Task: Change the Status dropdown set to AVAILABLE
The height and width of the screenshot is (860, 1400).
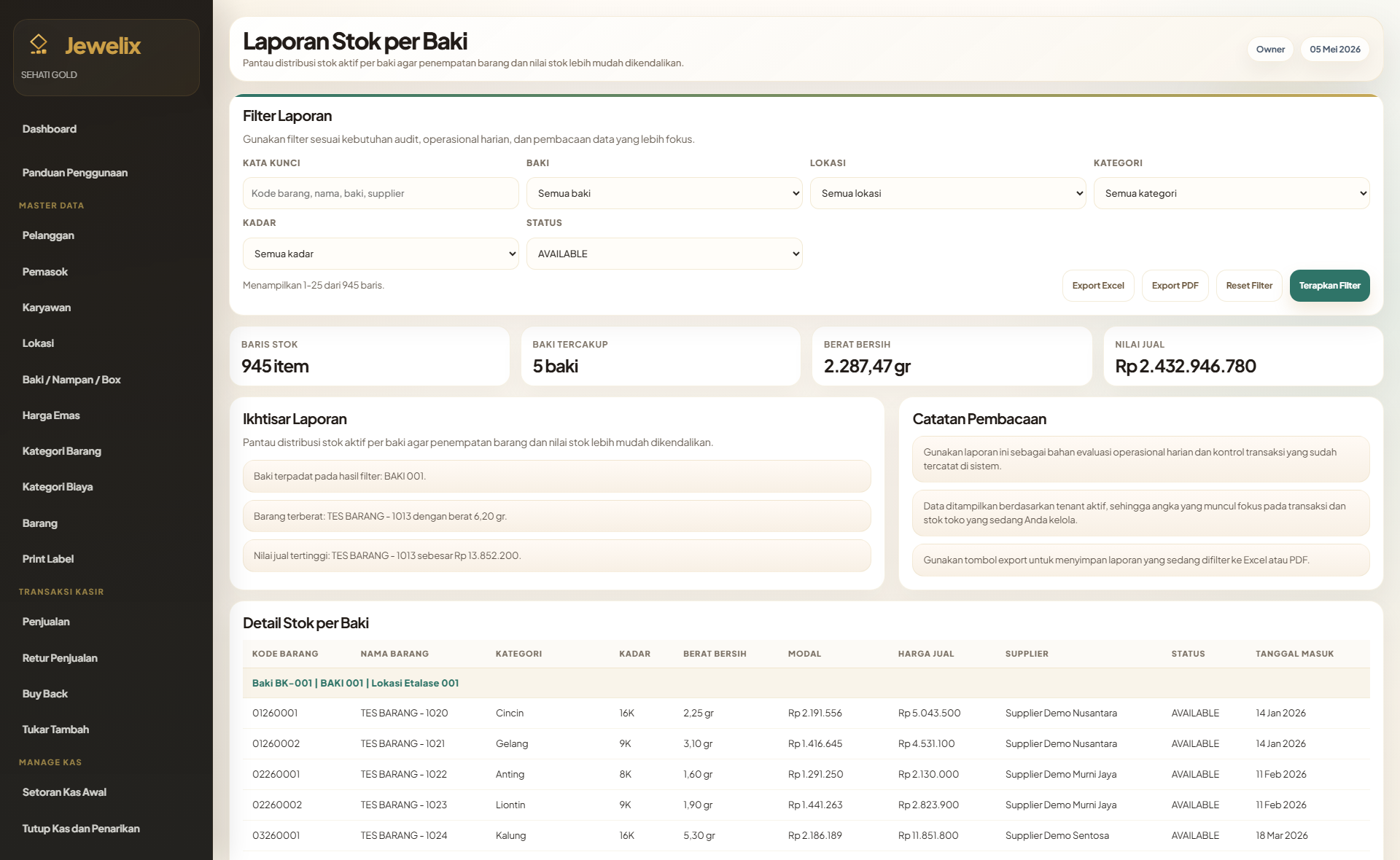Action: [x=664, y=254]
